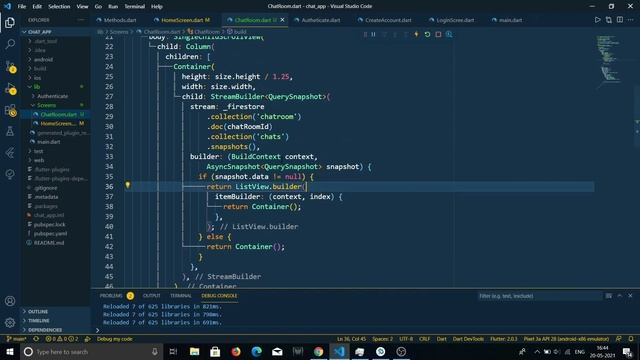Open the Terminal menu
Screen dimensions: 640x360
(135, 7)
